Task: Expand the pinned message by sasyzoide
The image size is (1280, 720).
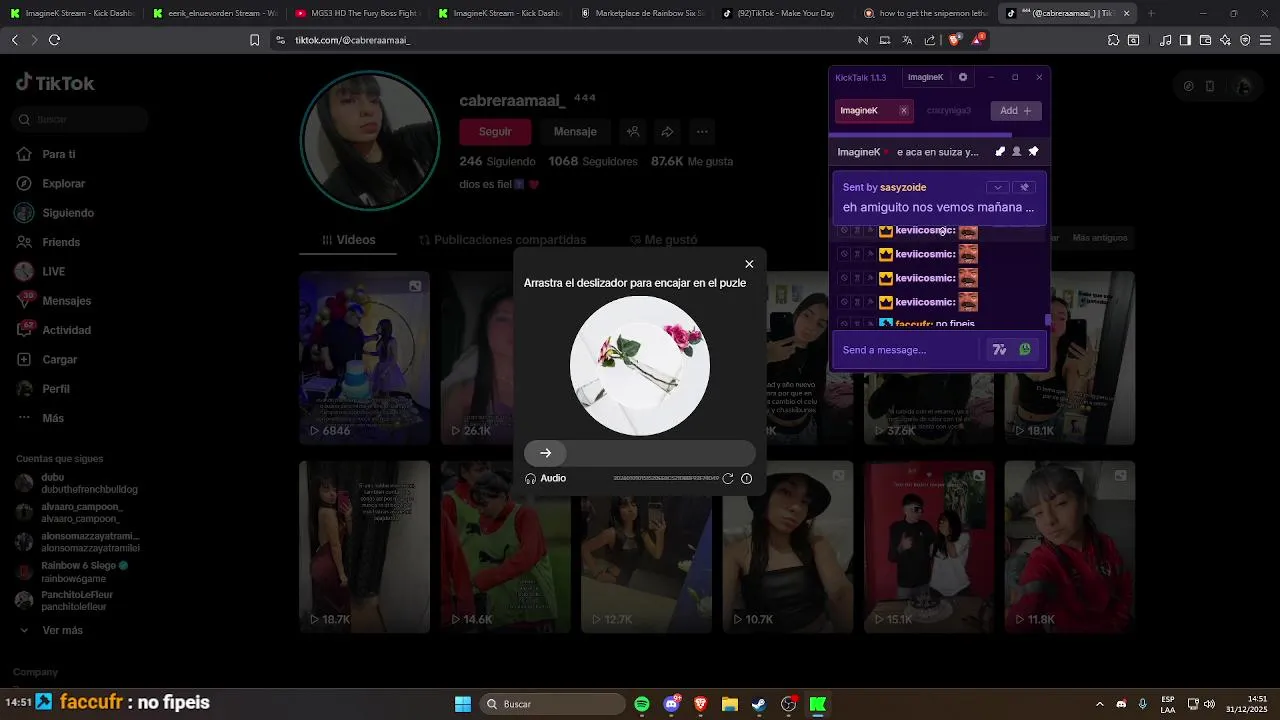Action: 997,187
